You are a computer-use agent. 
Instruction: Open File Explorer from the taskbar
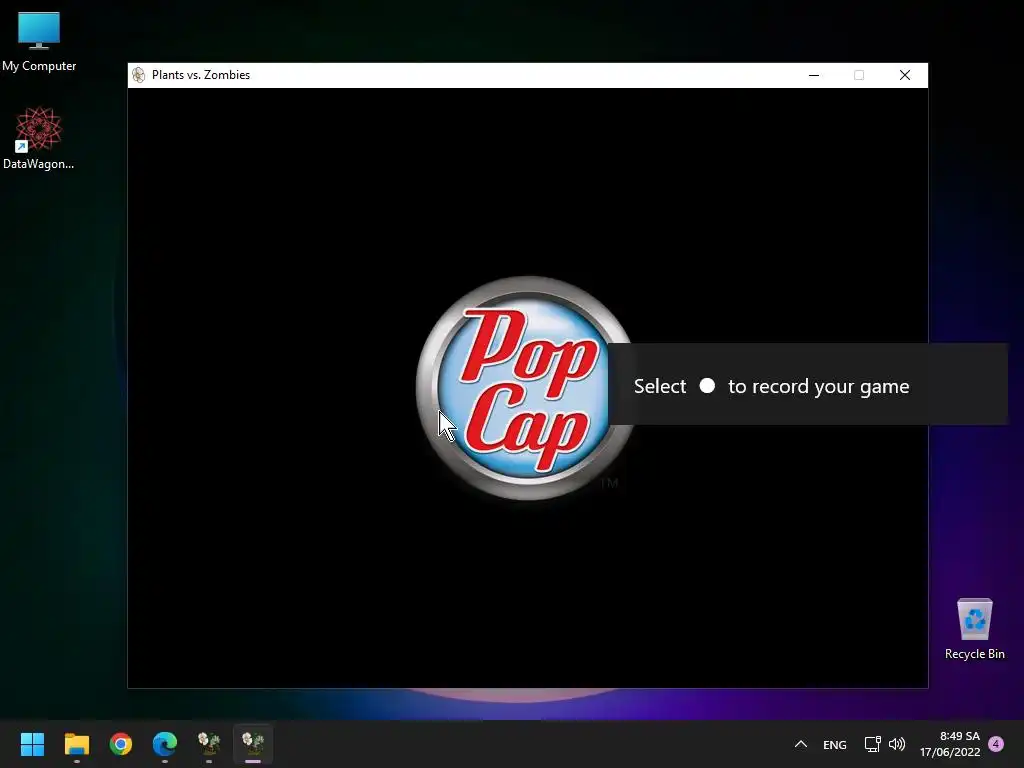coord(76,743)
